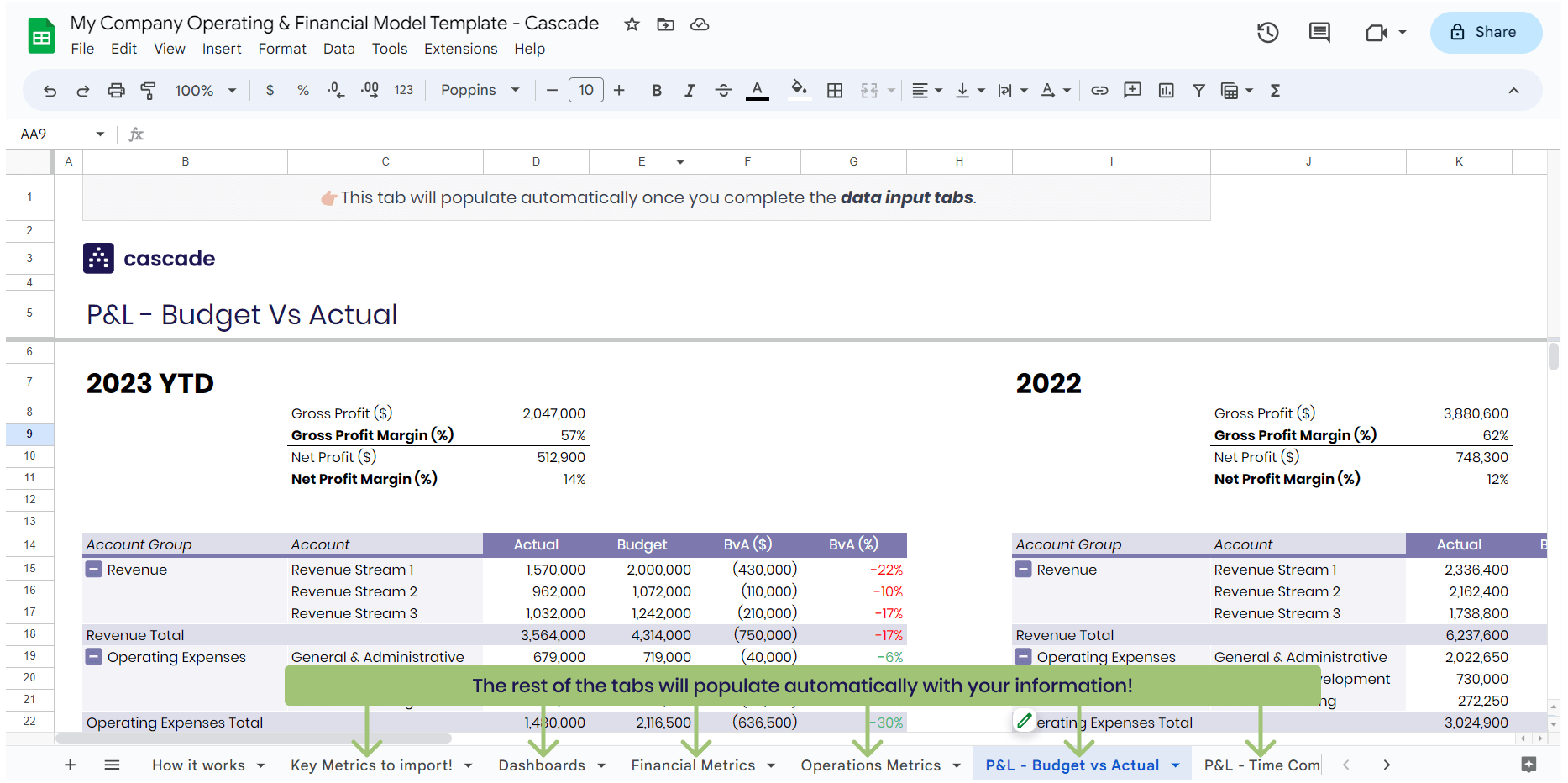Viewport: 1568px width, 783px height.
Task: Click the Share button
Action: pyautogui.click(x=1486, y=32)
